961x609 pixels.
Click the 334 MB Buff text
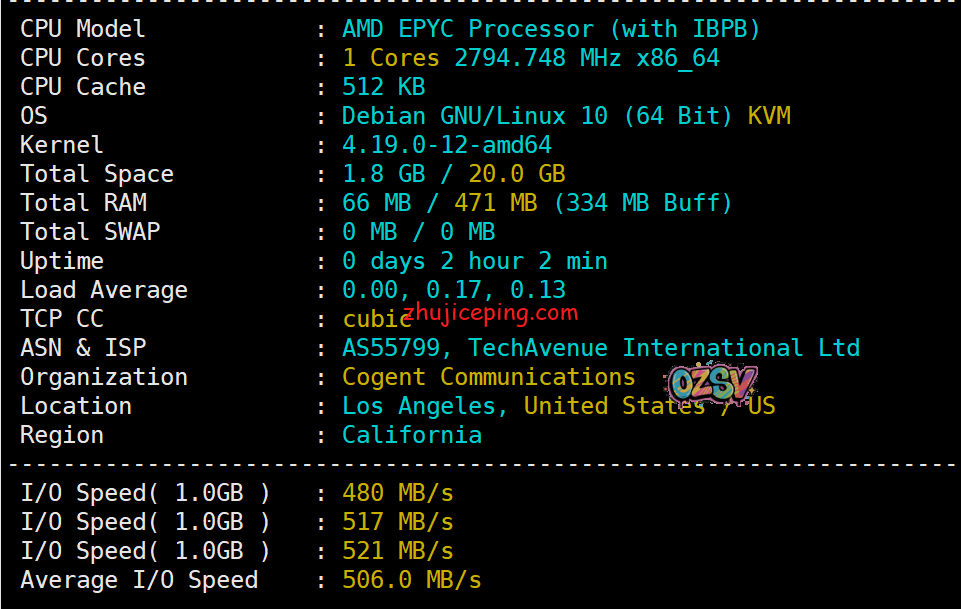coord(642,203)
